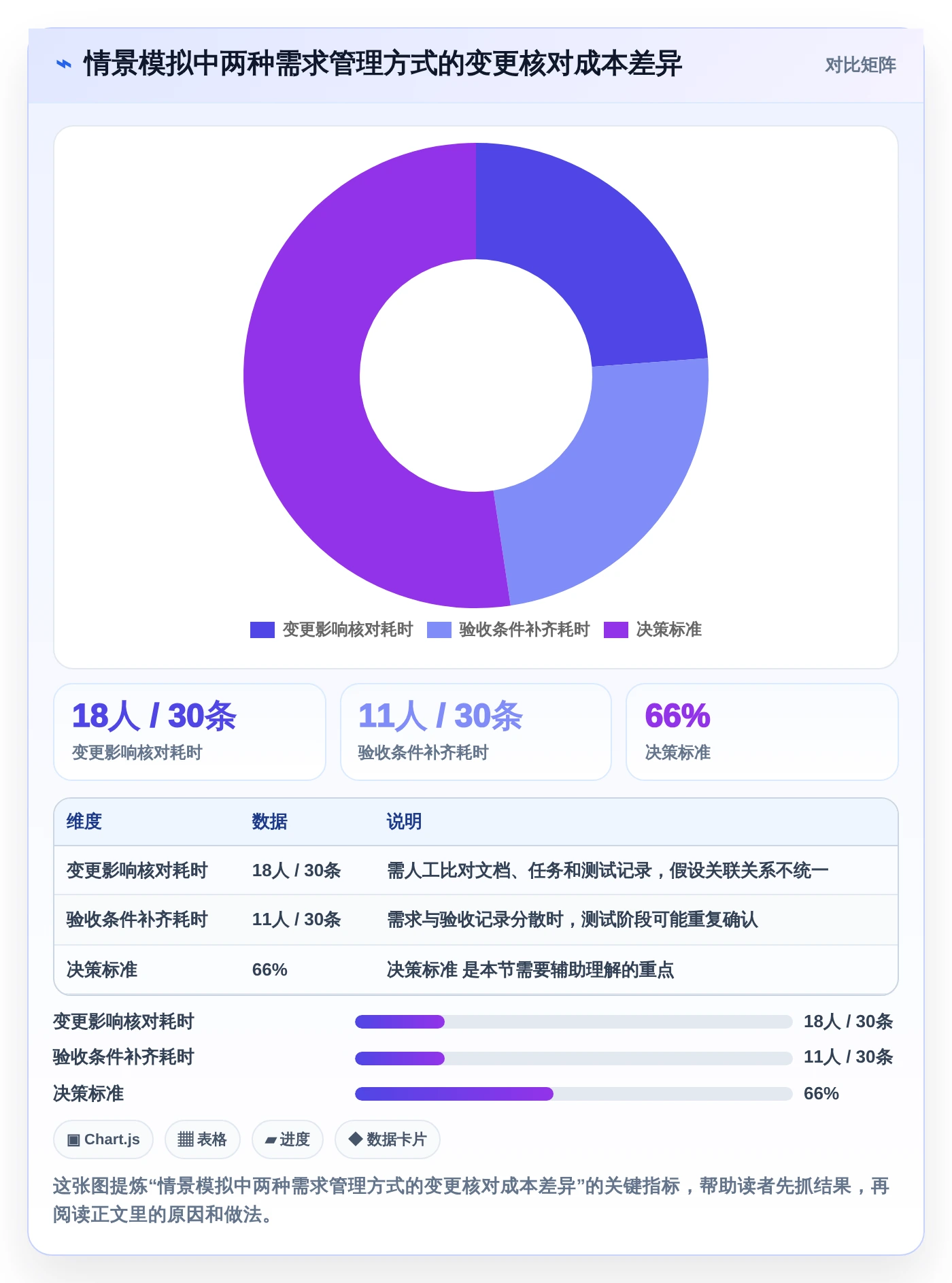Toggle 验收条件补齐耗时 legend swatch
Screen dimensions: 952x1283
(x=439, y=630)
